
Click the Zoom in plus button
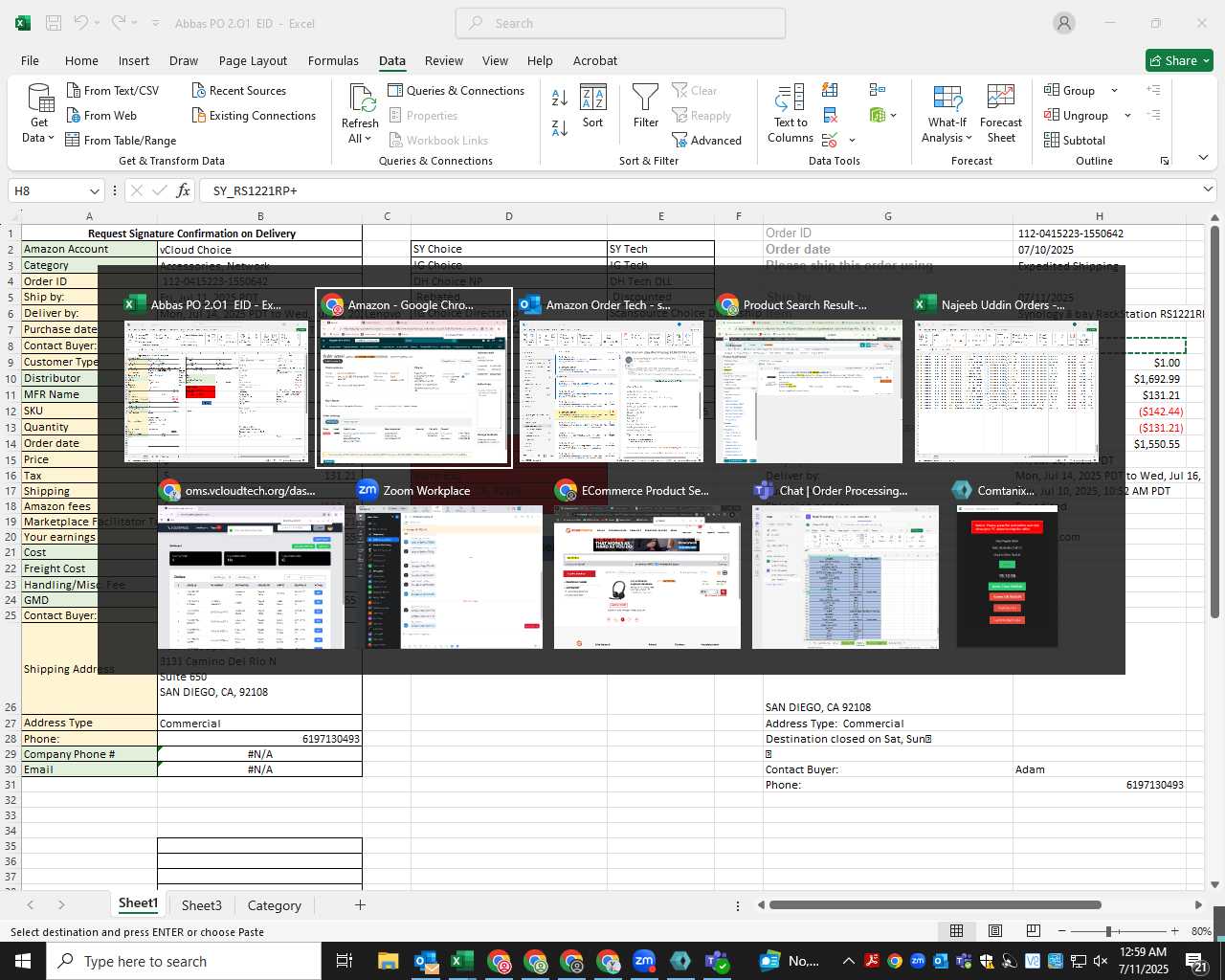tap(1174, 931)
